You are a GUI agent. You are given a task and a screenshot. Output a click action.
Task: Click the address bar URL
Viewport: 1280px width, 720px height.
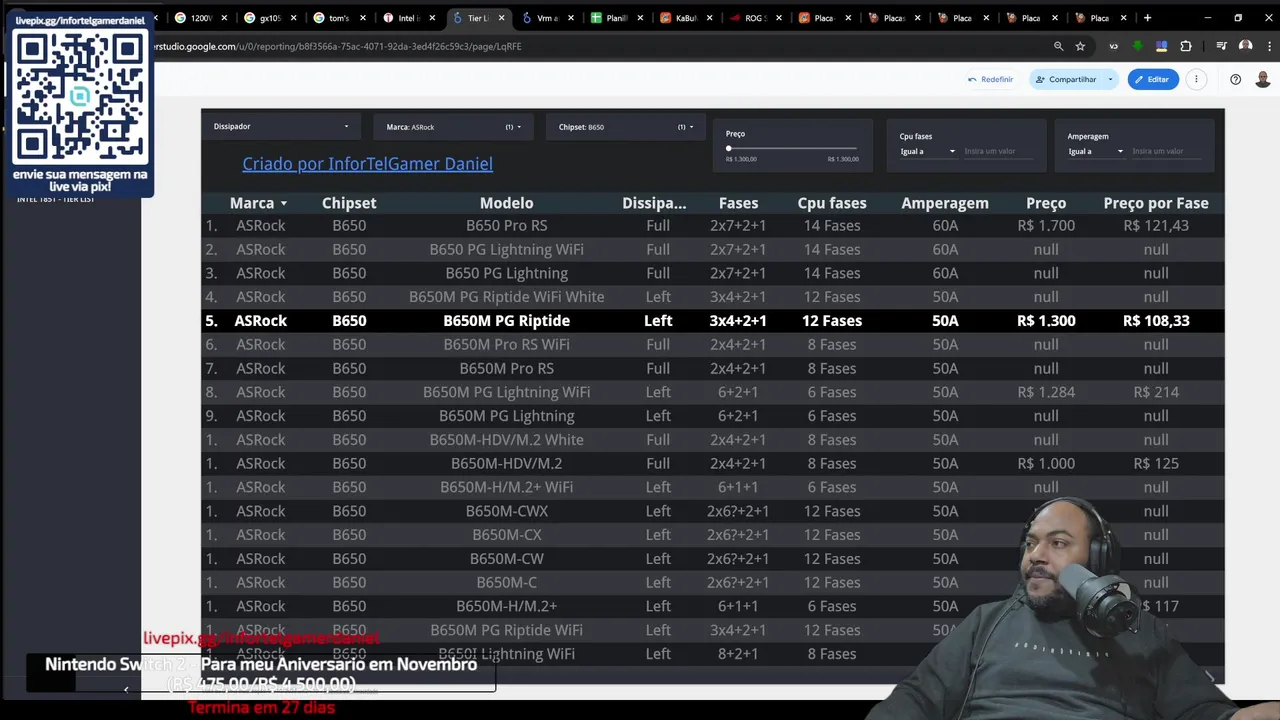338,46
